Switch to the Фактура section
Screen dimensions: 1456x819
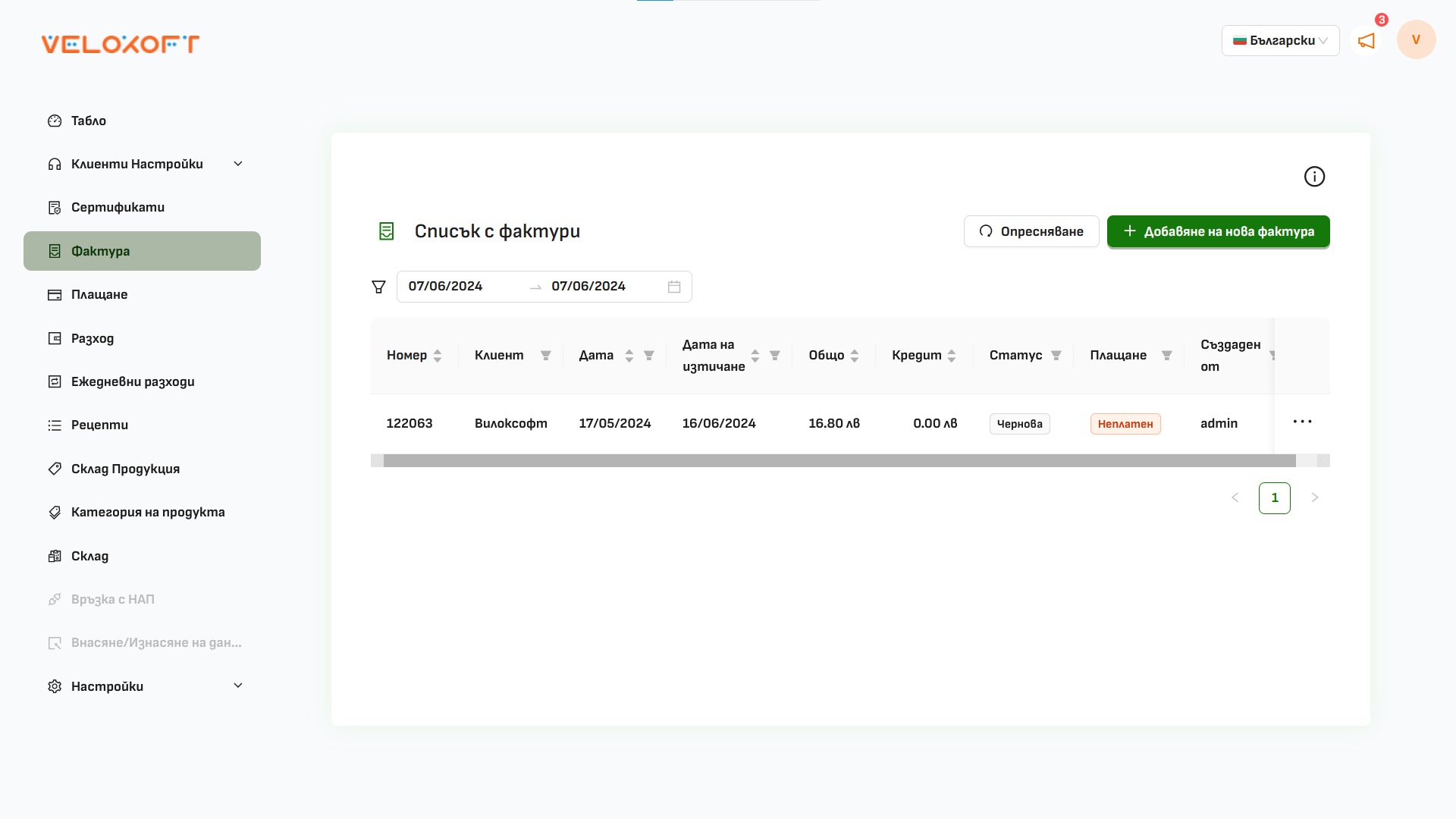coord(100,251)
